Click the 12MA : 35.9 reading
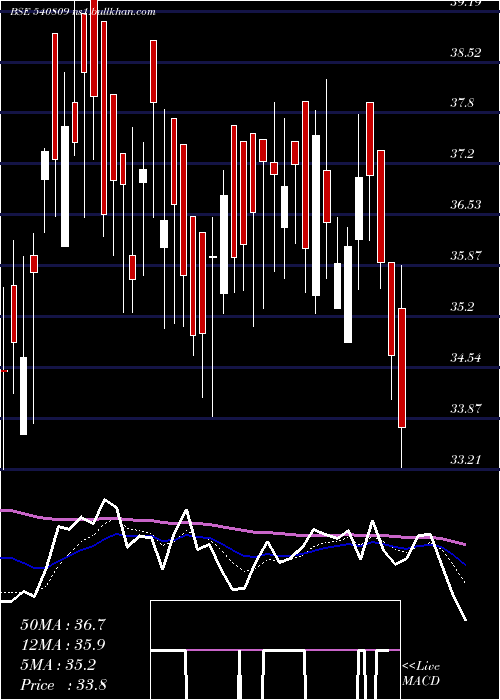Image resolution: width=500 pixels, height=700 pixels. [x=62, y=645]
